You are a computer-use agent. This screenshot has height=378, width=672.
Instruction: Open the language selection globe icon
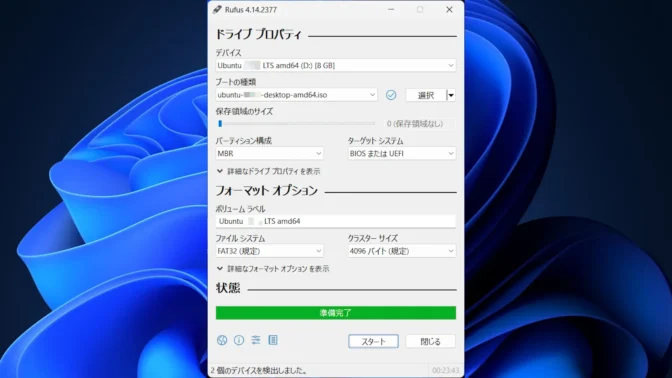pos(222,340)
